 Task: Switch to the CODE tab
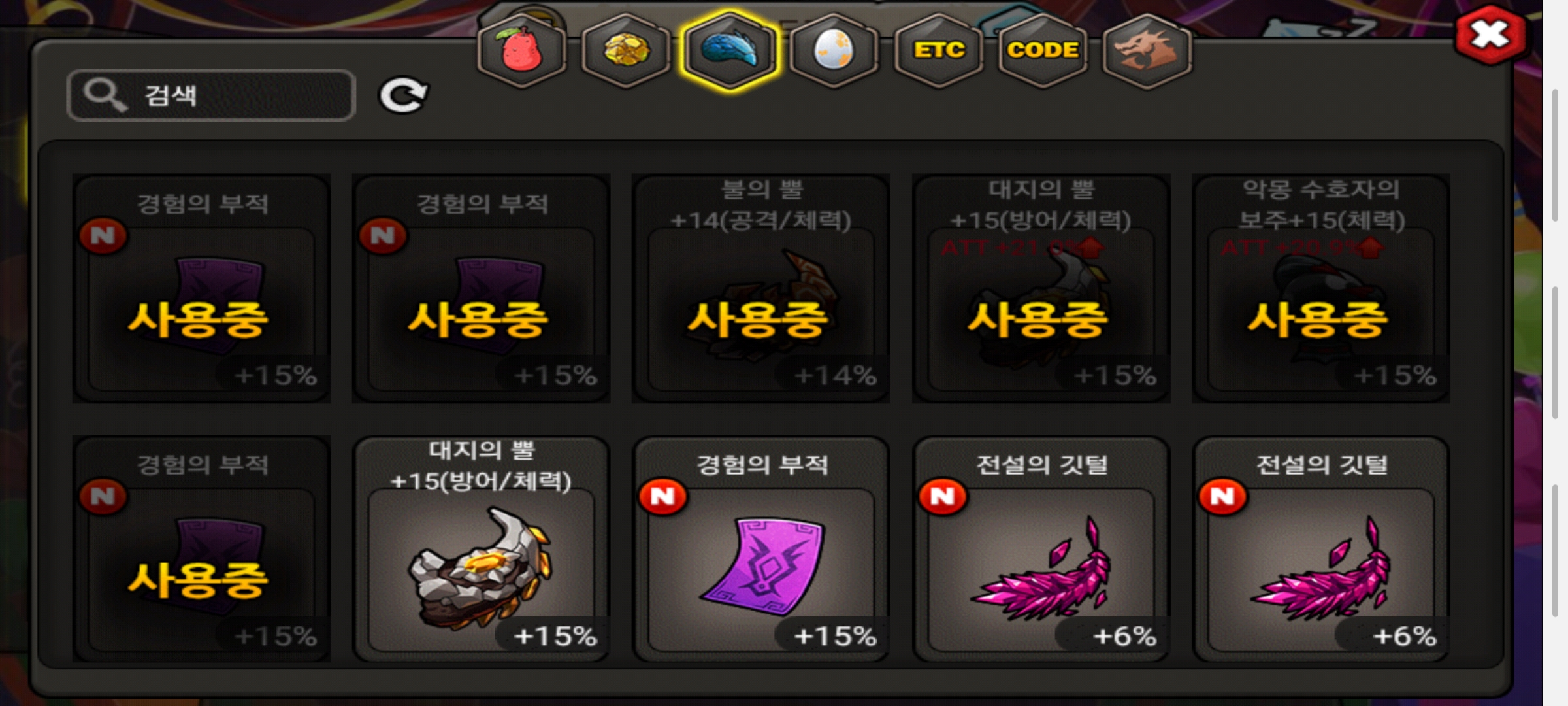click(1043, 50)
